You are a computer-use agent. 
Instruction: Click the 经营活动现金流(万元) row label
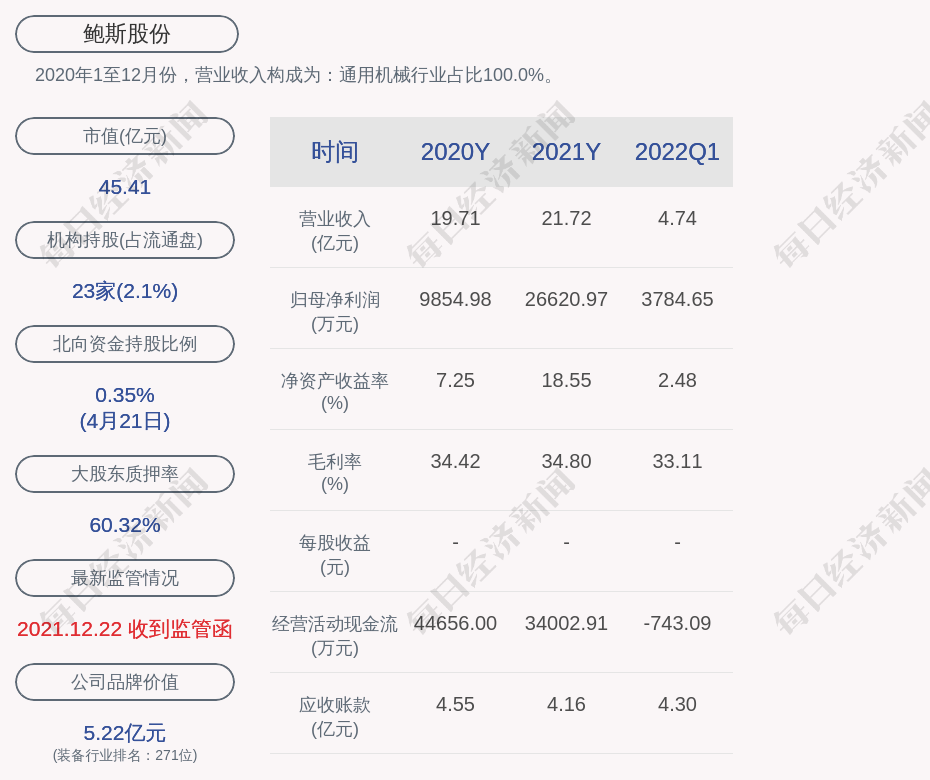click(x=335, y=636)
